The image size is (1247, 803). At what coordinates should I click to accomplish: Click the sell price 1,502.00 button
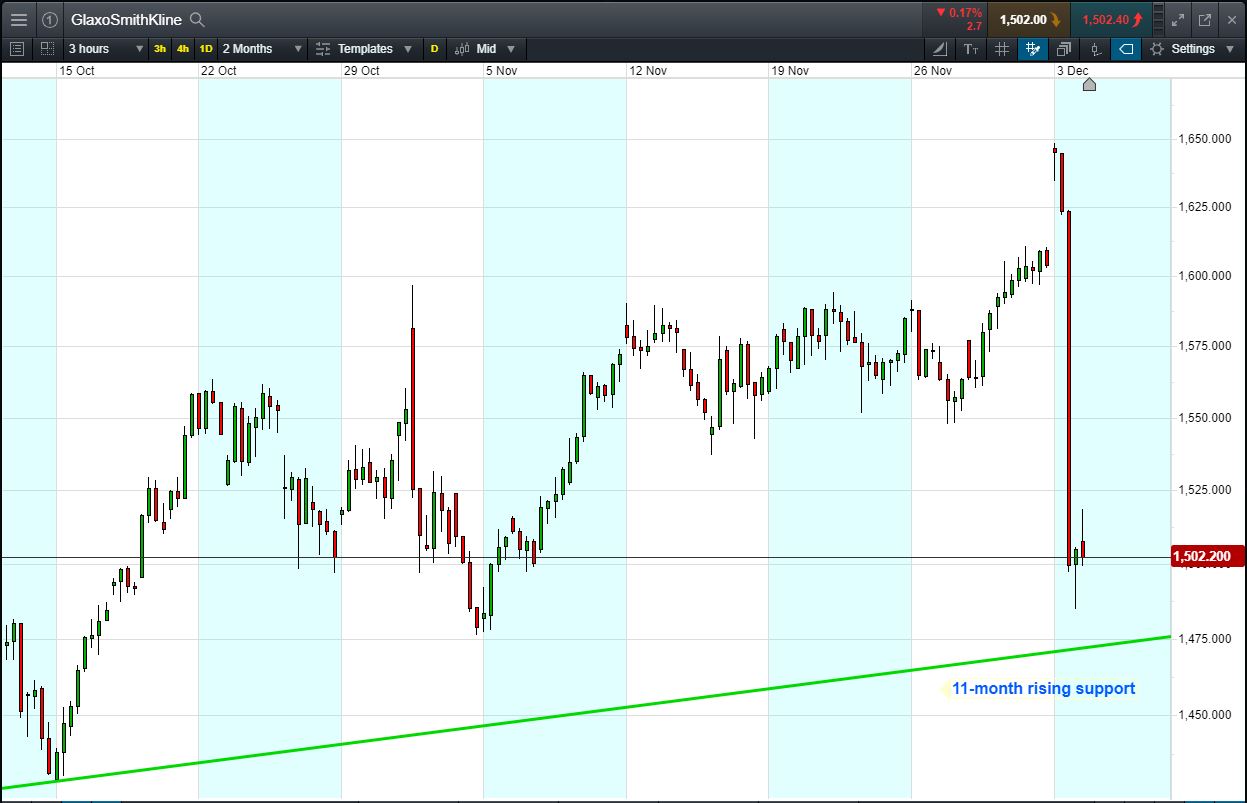pyautogui.click(x=1028, y=19)
